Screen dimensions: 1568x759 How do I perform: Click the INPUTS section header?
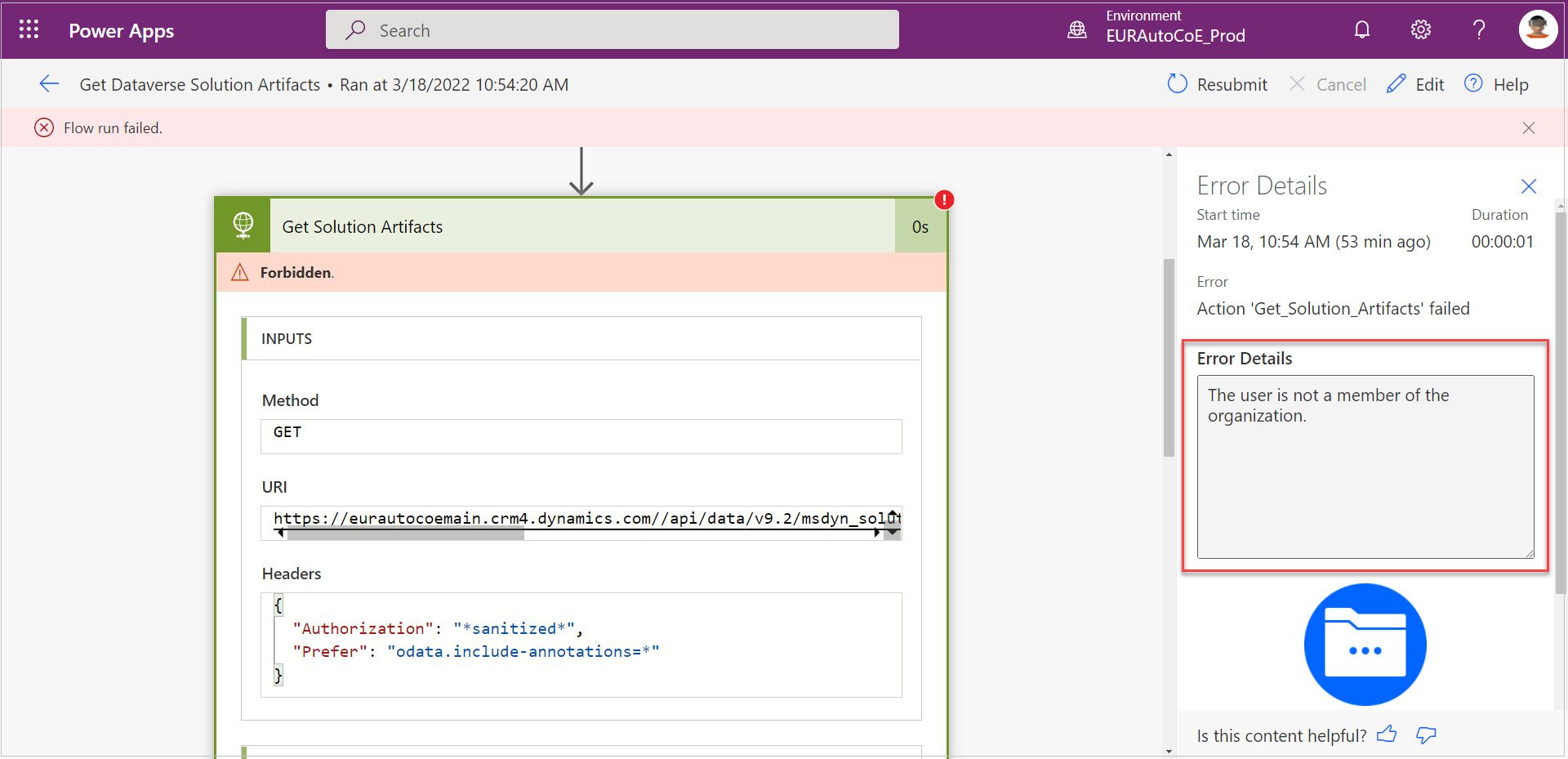pos(581,338)
